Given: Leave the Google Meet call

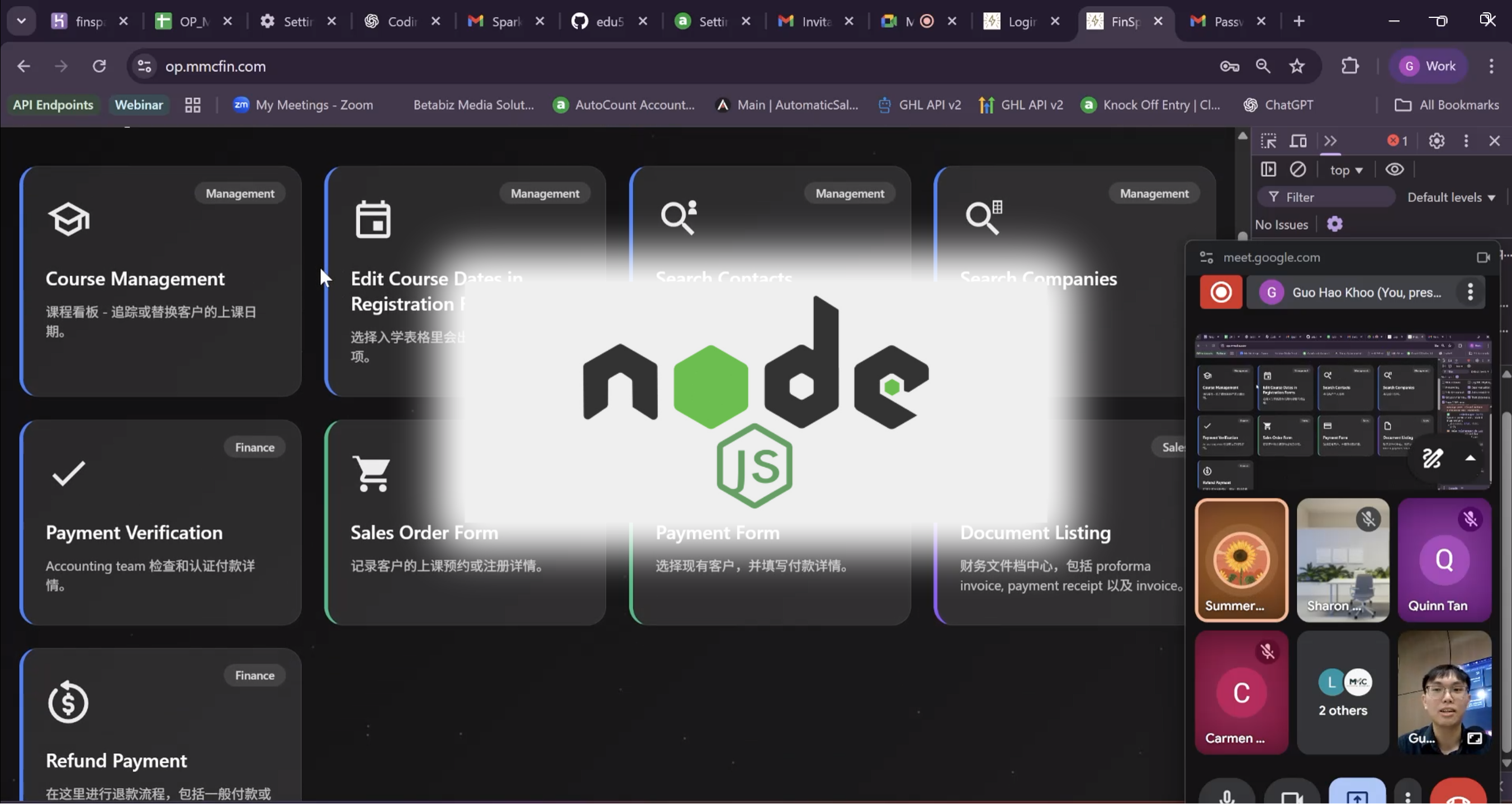Looking at the screenshot, I should coord(1458,792).
